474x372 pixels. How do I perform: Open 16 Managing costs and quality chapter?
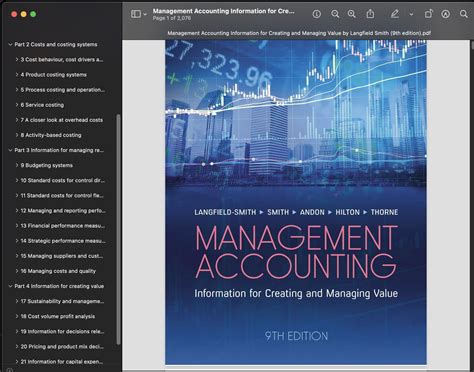58,271
